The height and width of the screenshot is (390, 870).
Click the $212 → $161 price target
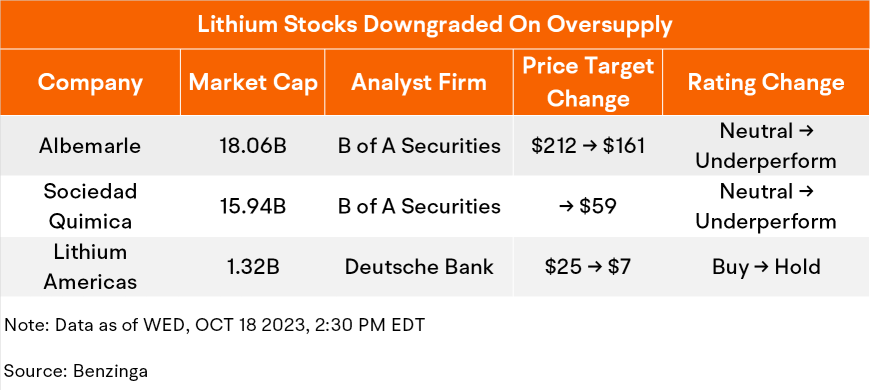(588, 146)
